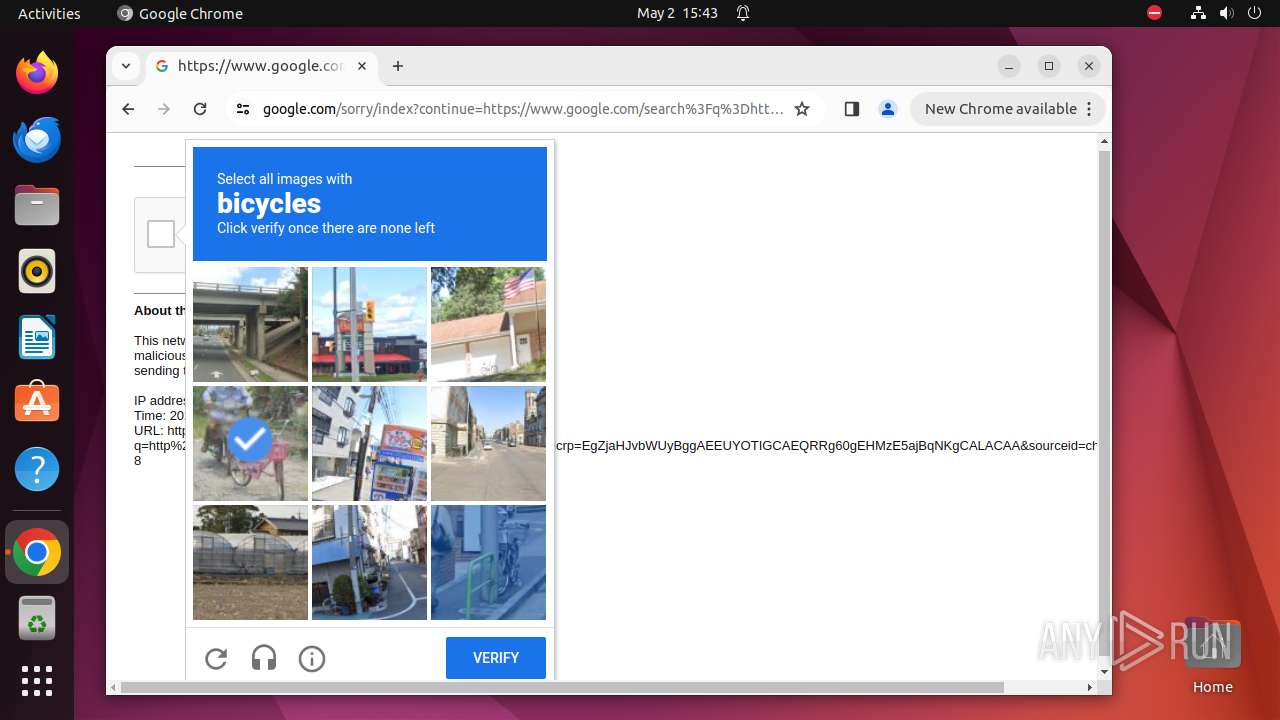Switch to the google.com tab

[260, 66]
